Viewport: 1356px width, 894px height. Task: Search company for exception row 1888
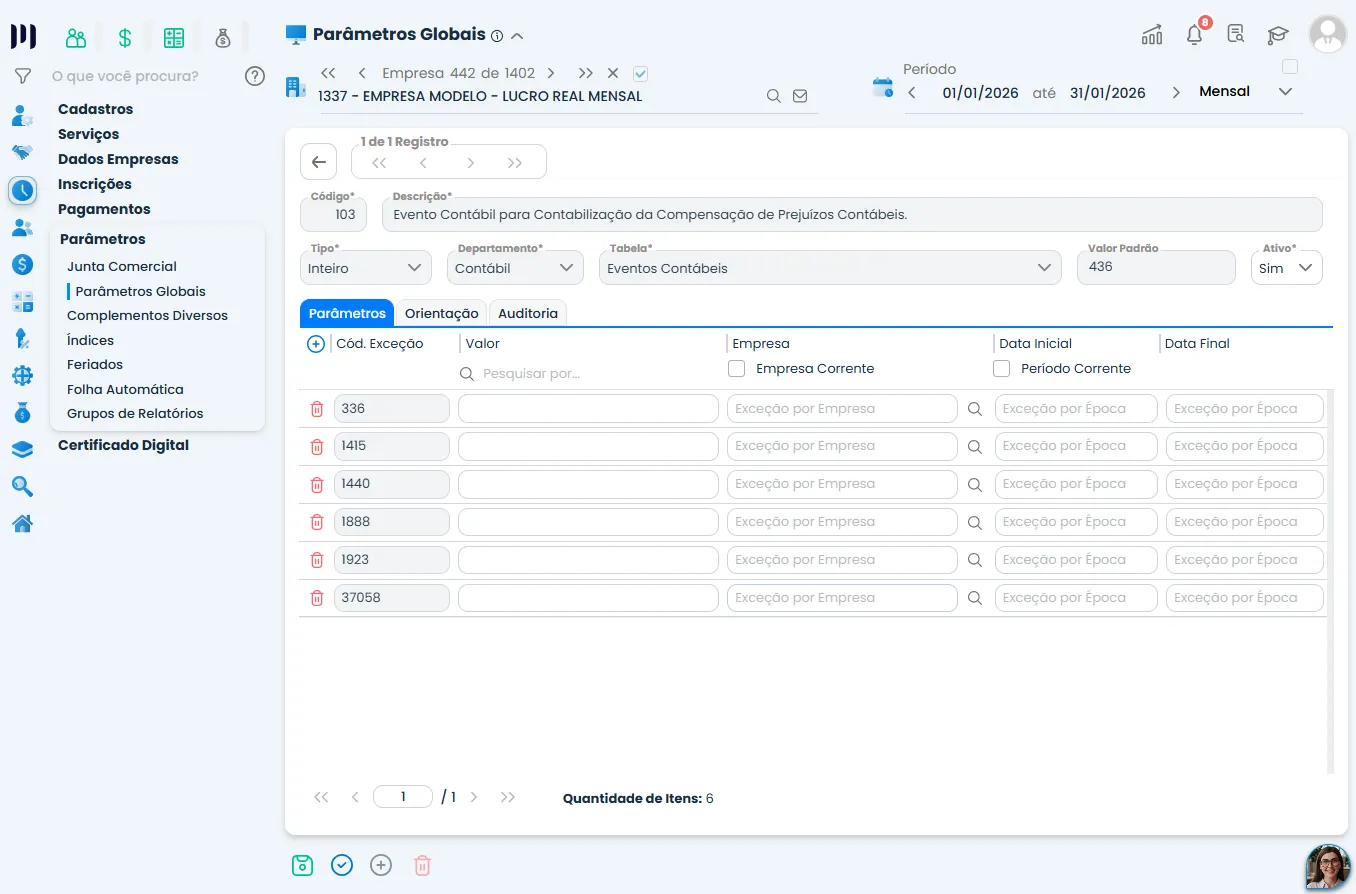pos(975,523)
